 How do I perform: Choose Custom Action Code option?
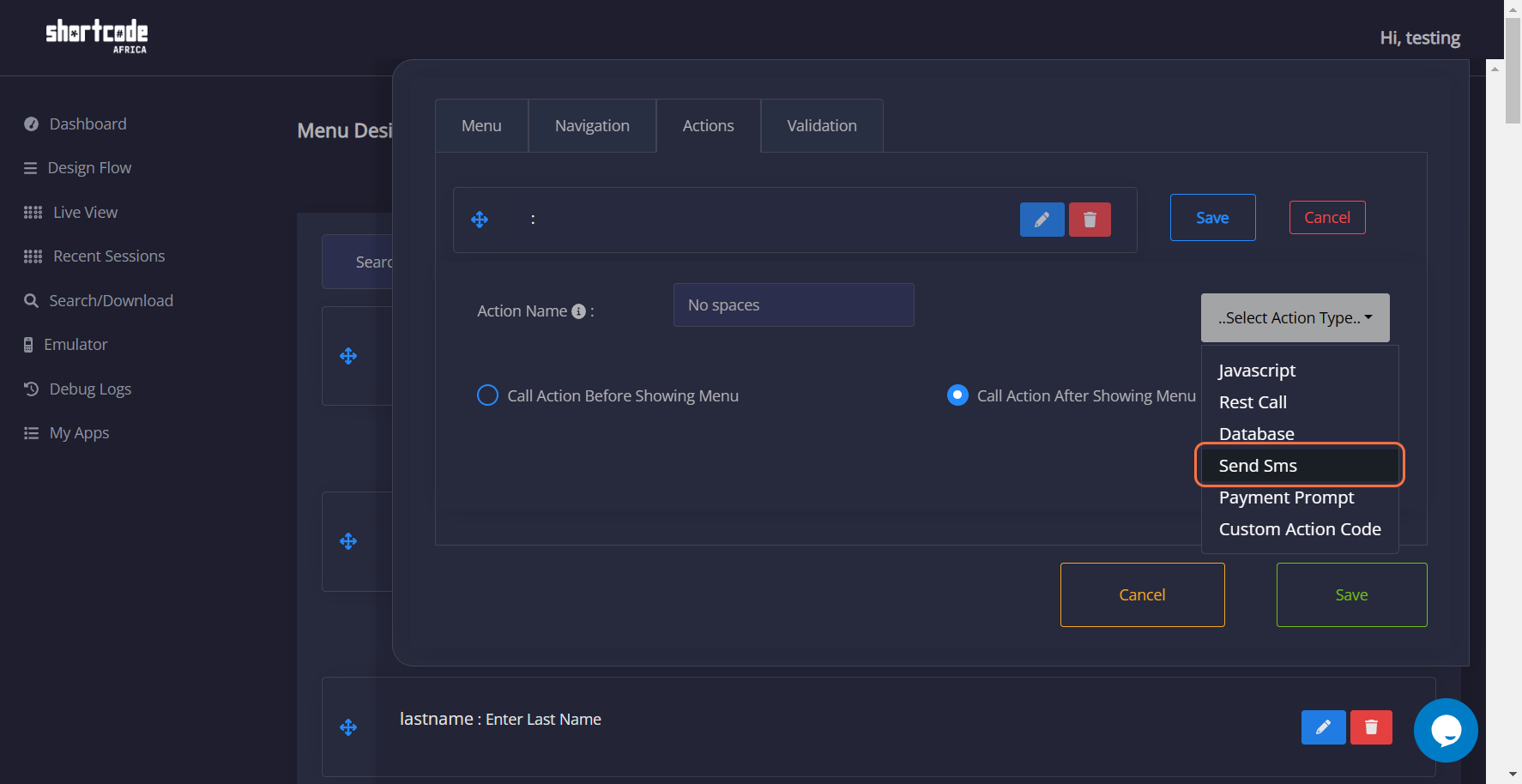(x=1300, y=529)
